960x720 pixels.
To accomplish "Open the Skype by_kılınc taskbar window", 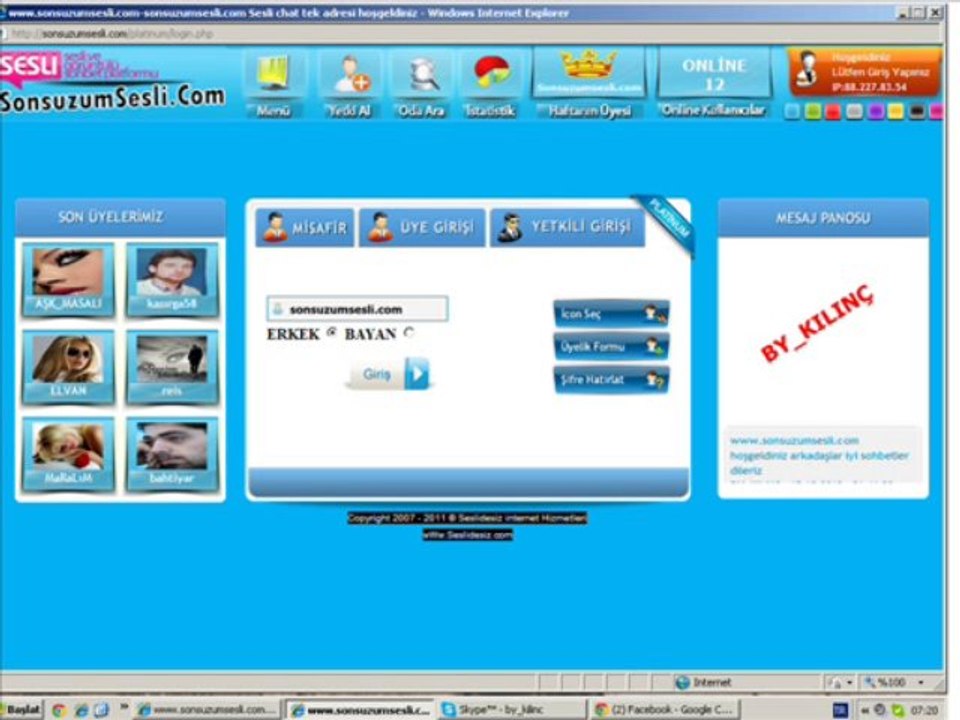I will pyautogui.click(x=510, y=710).
